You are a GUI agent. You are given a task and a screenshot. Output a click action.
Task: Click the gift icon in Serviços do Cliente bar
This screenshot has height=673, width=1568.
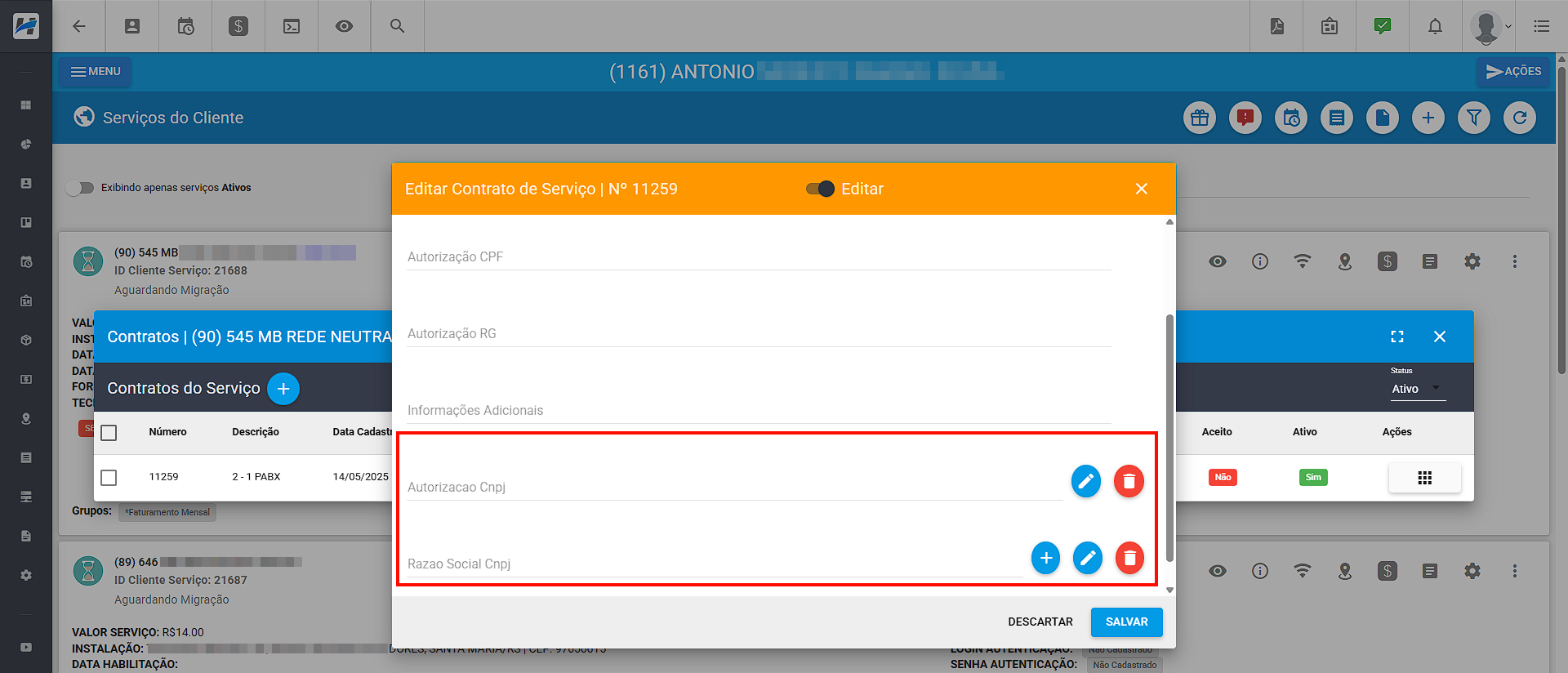pos(1200,118)
